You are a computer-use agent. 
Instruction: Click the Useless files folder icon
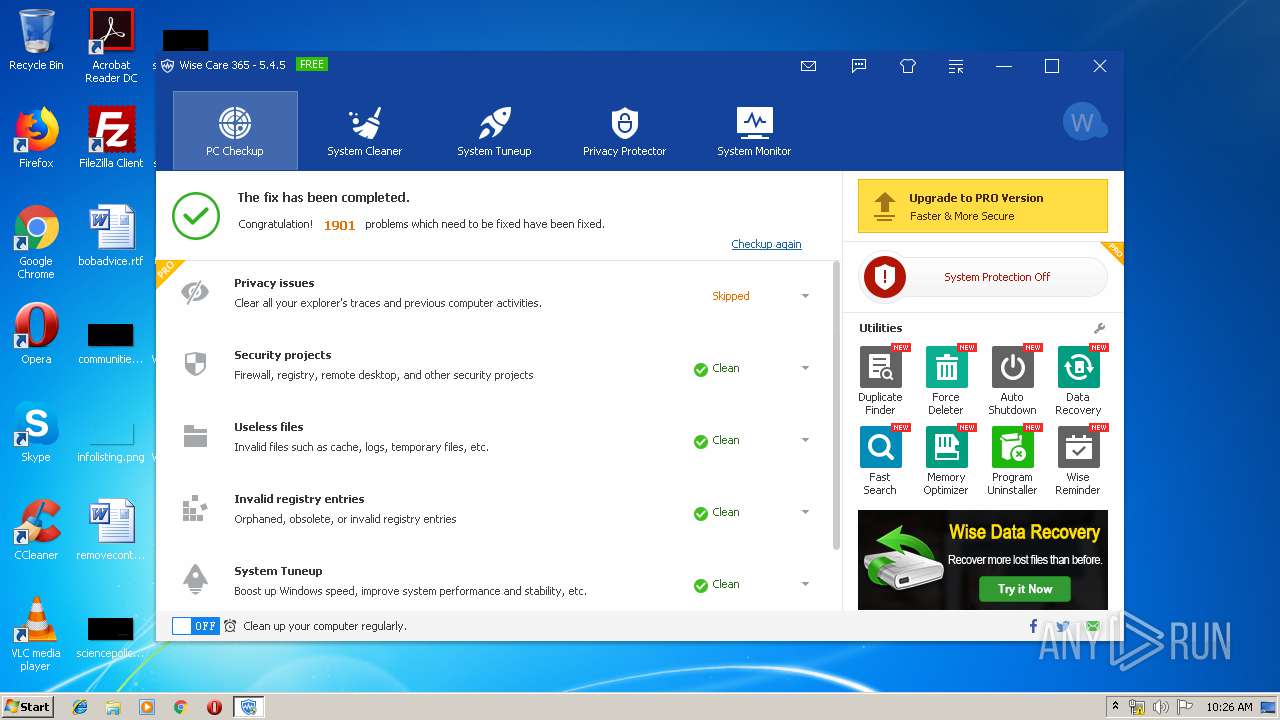click(x=195, y=436)
